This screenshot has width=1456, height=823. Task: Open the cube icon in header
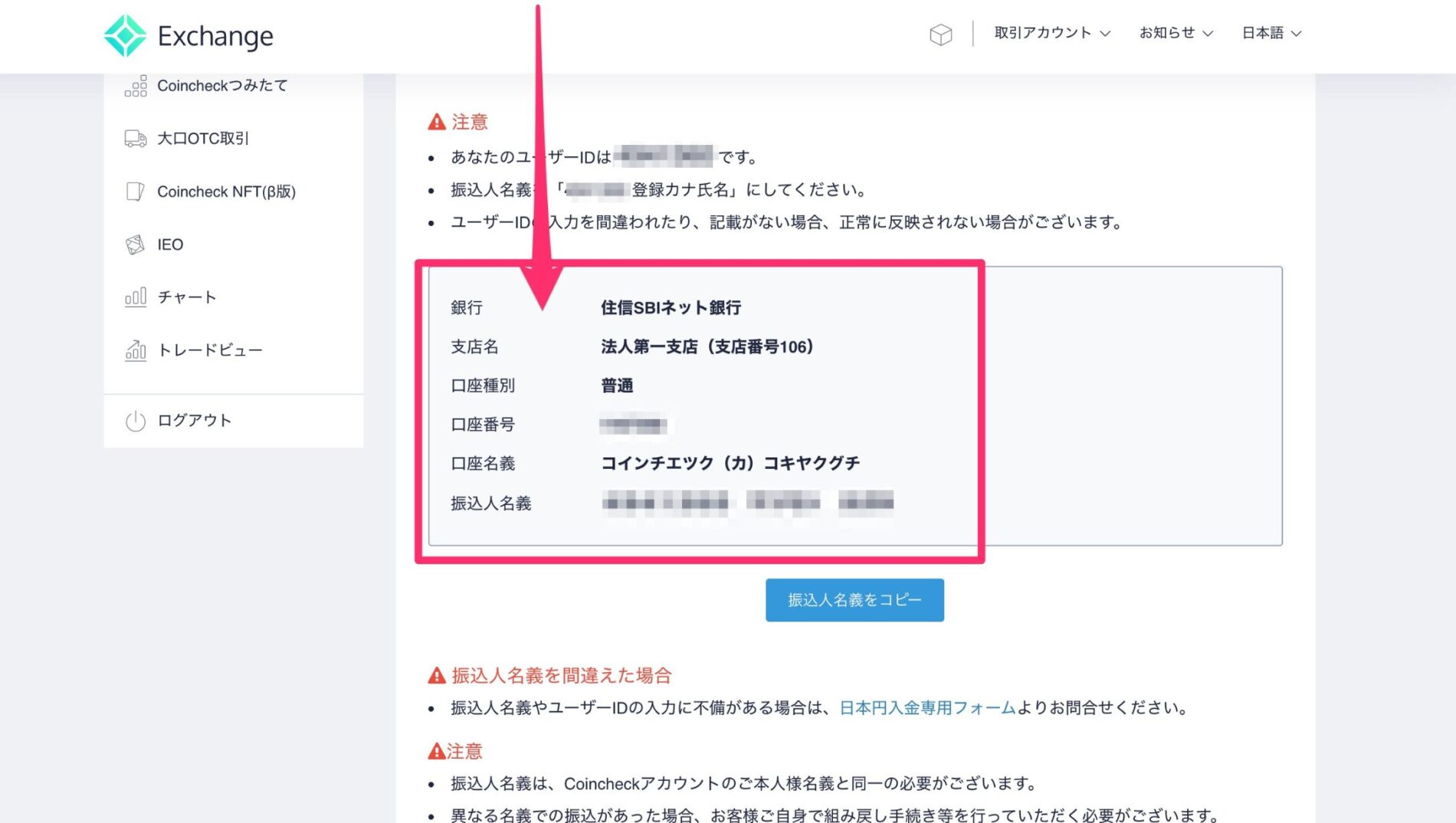click(940, 34)
